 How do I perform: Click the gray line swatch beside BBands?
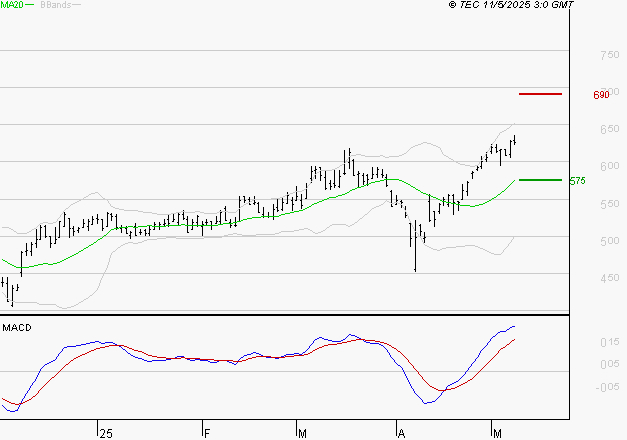tap(78, 6)
